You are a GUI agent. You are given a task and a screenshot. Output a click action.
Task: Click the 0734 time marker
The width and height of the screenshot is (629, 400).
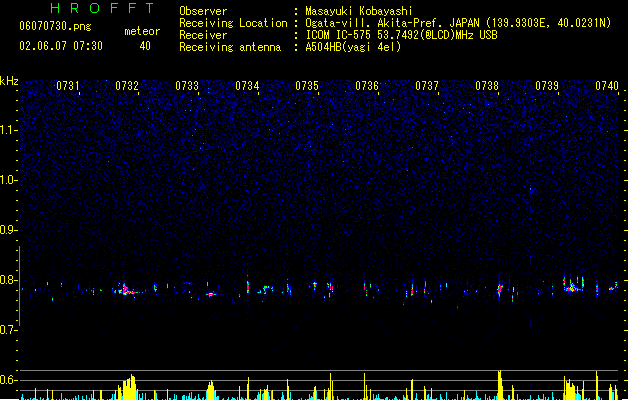click(247, 86)
